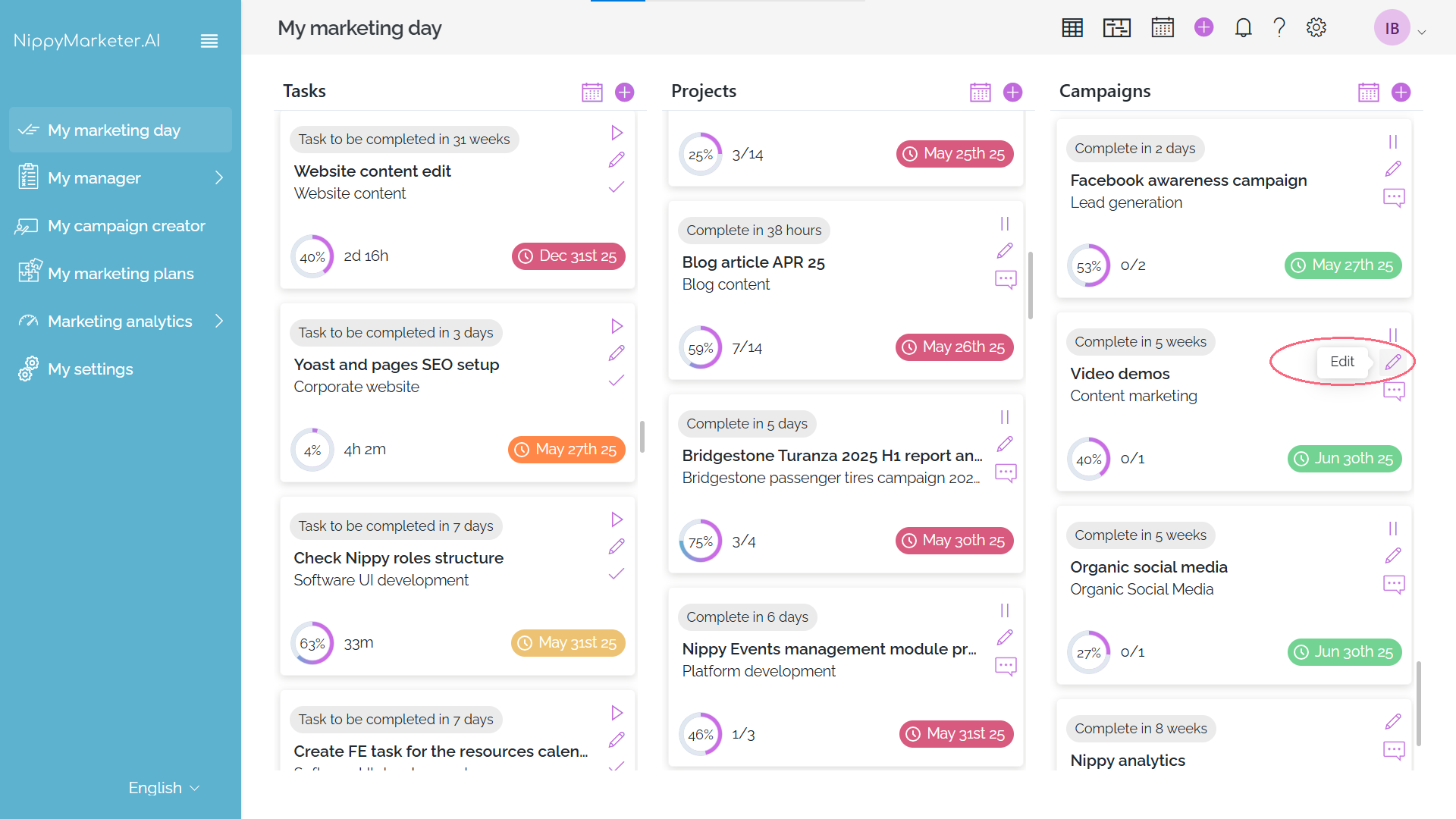The height and width of the screenshot is (819, 1456).
Task: Open comments on Organic social media campaign
Action: (1394, 585)
